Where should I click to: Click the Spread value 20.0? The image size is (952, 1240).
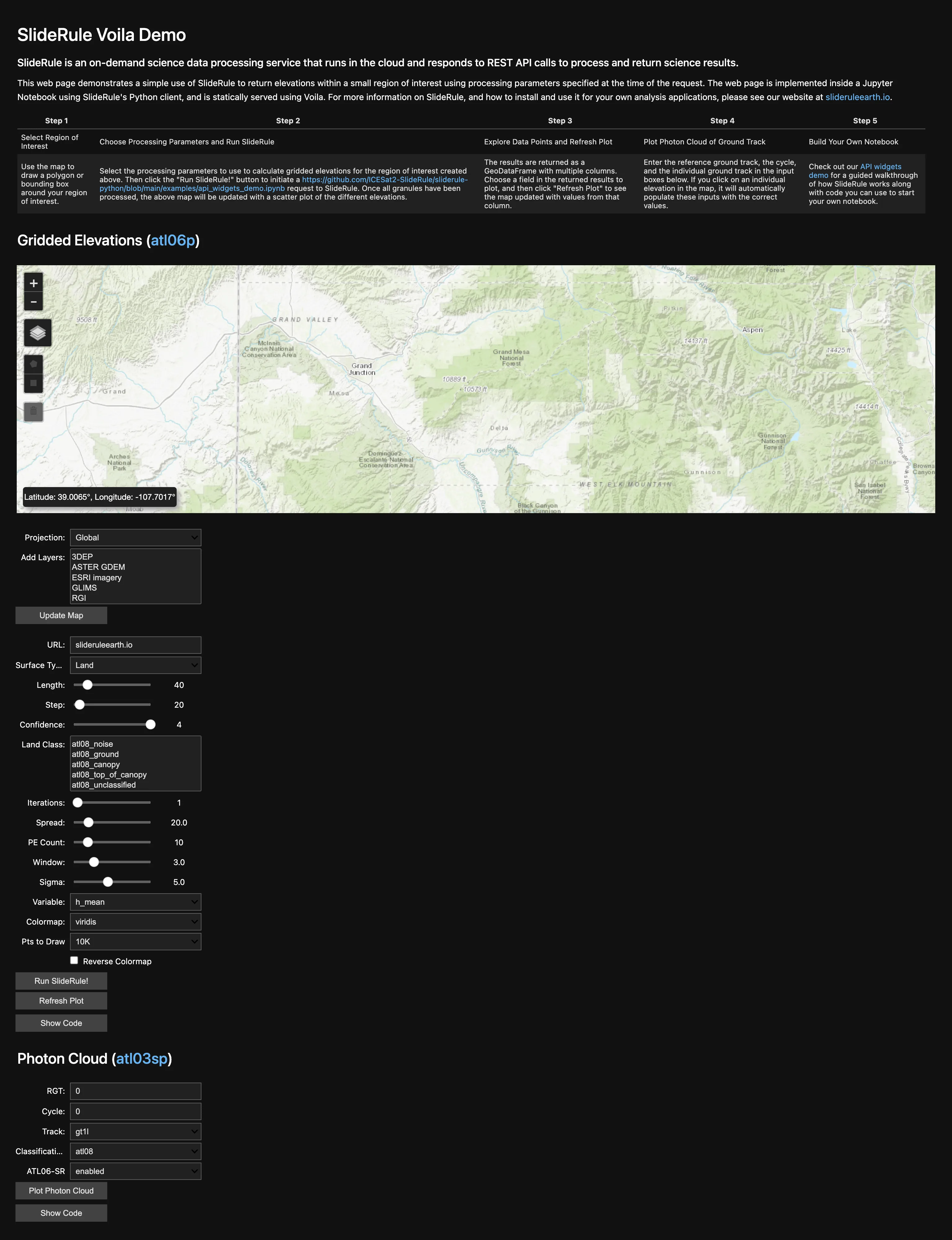click(179, 823)
